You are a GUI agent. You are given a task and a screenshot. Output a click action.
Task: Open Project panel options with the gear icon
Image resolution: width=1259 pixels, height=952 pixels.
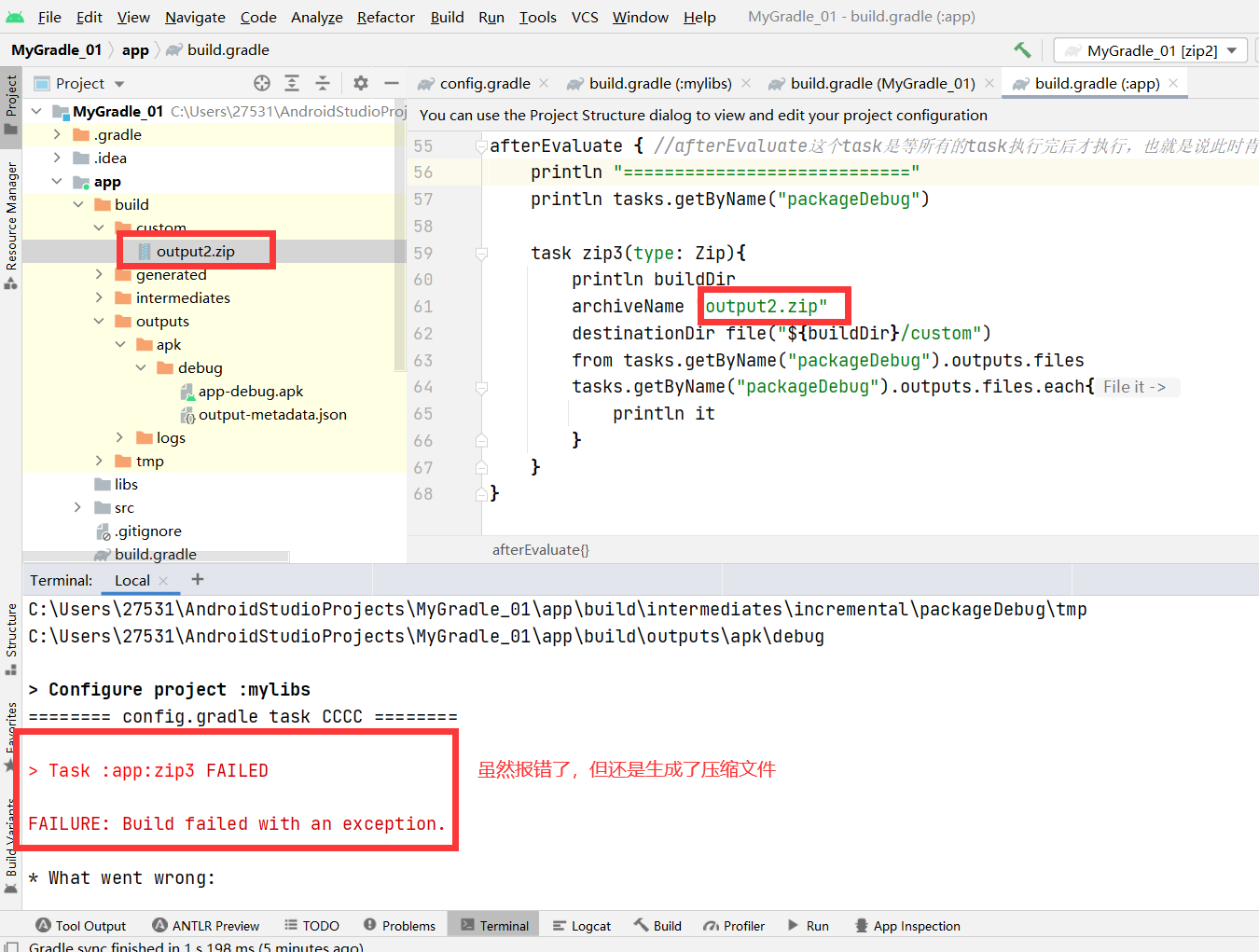tap(360, 83)
